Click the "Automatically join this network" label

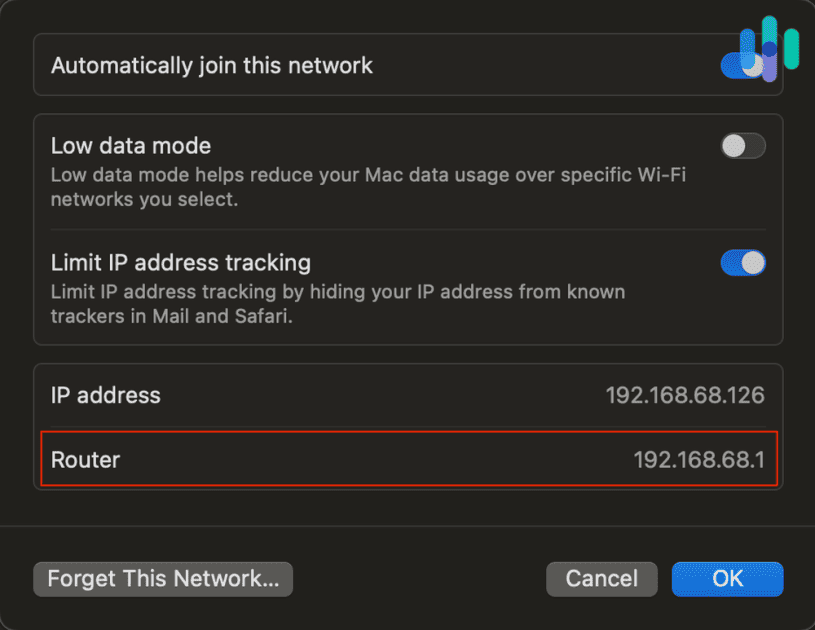coord(212,64)
